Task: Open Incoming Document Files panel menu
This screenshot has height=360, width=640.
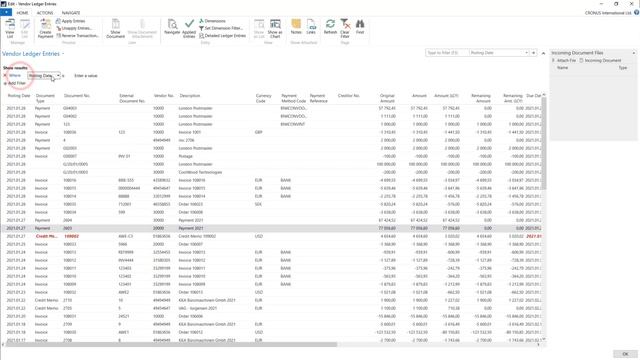Action: 634,53
